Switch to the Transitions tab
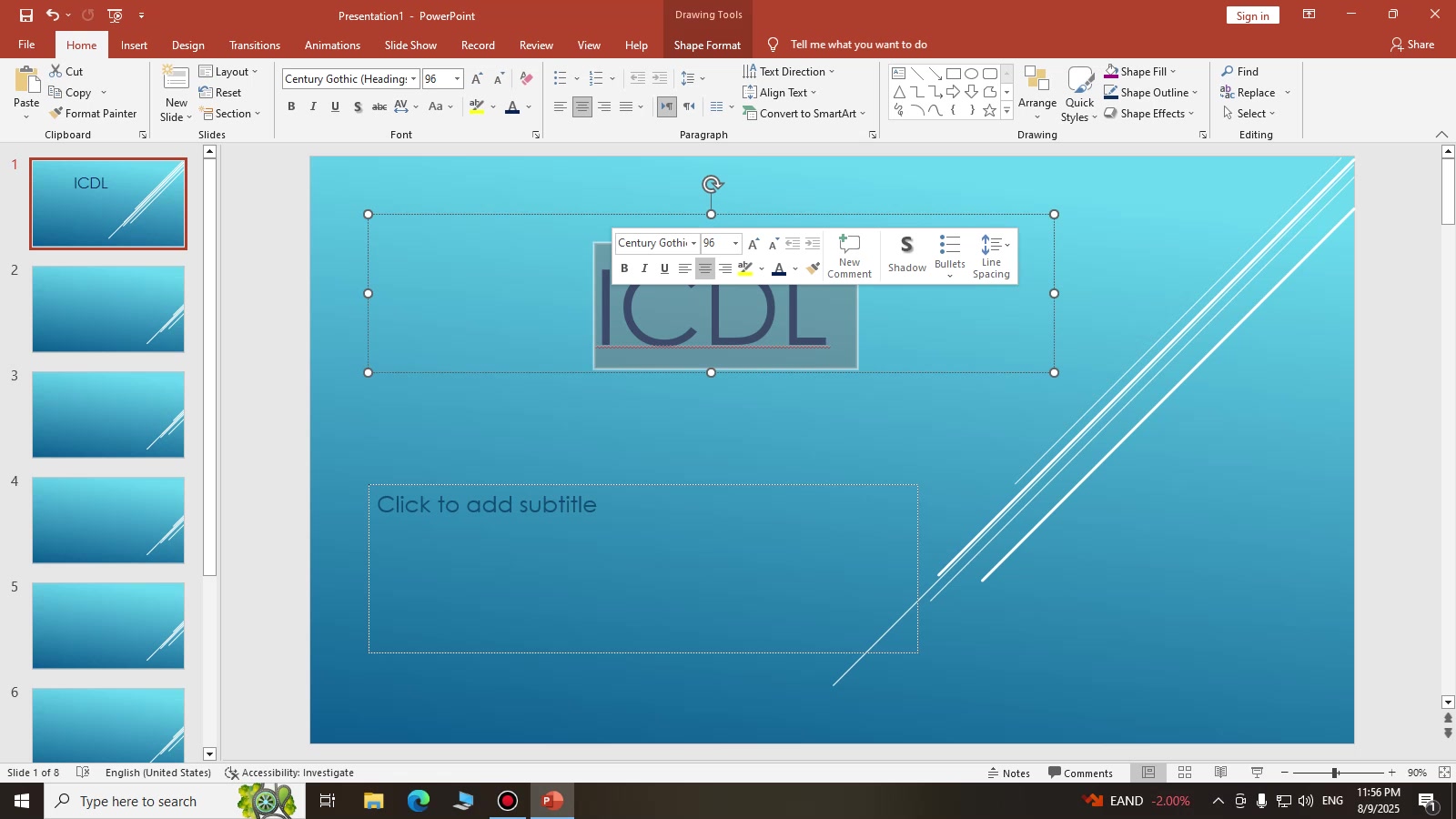This screenshot has height=819, width=1456. tap(254, 45)
